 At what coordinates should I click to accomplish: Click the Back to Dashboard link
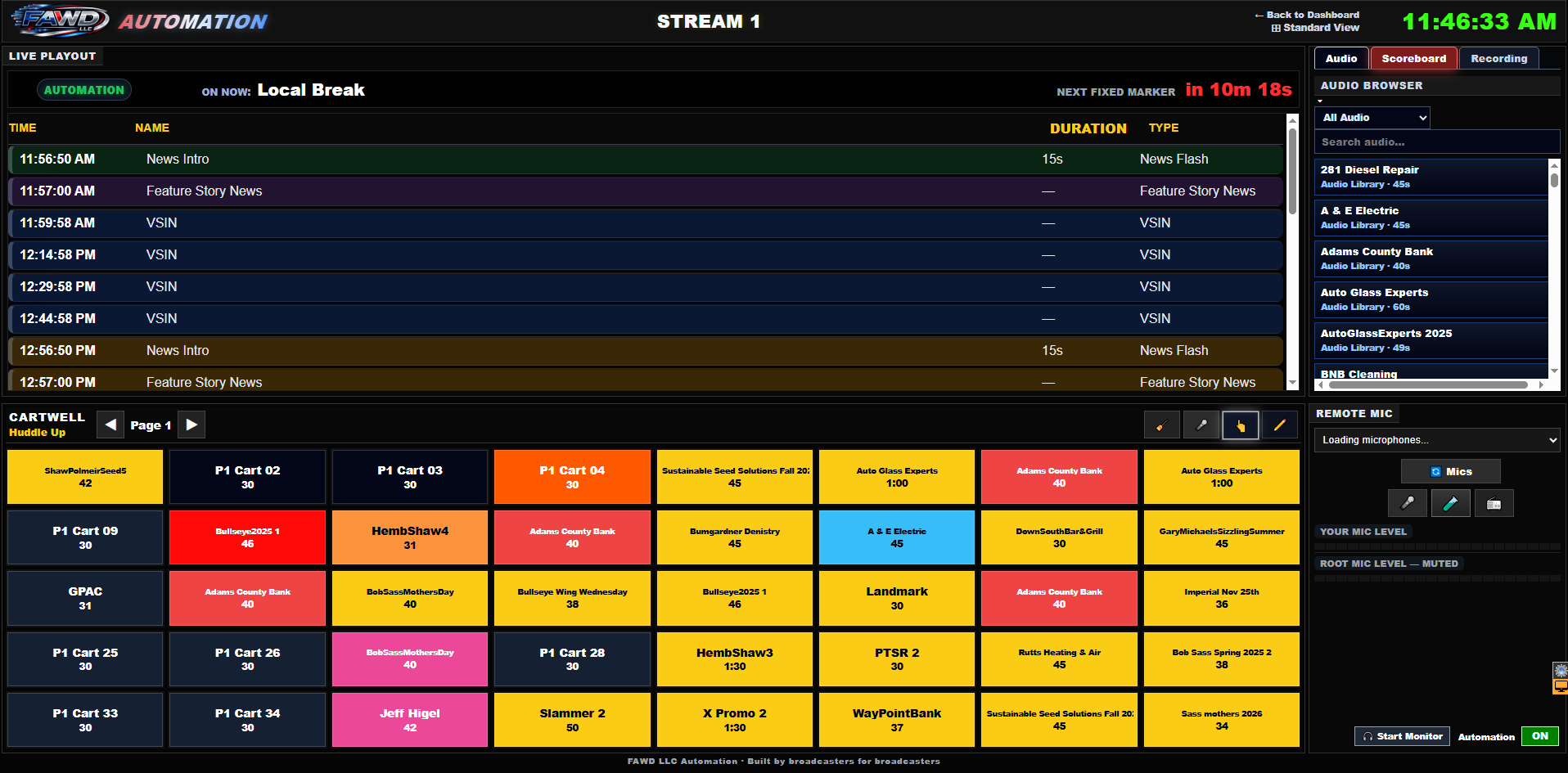click(1307, 15)
